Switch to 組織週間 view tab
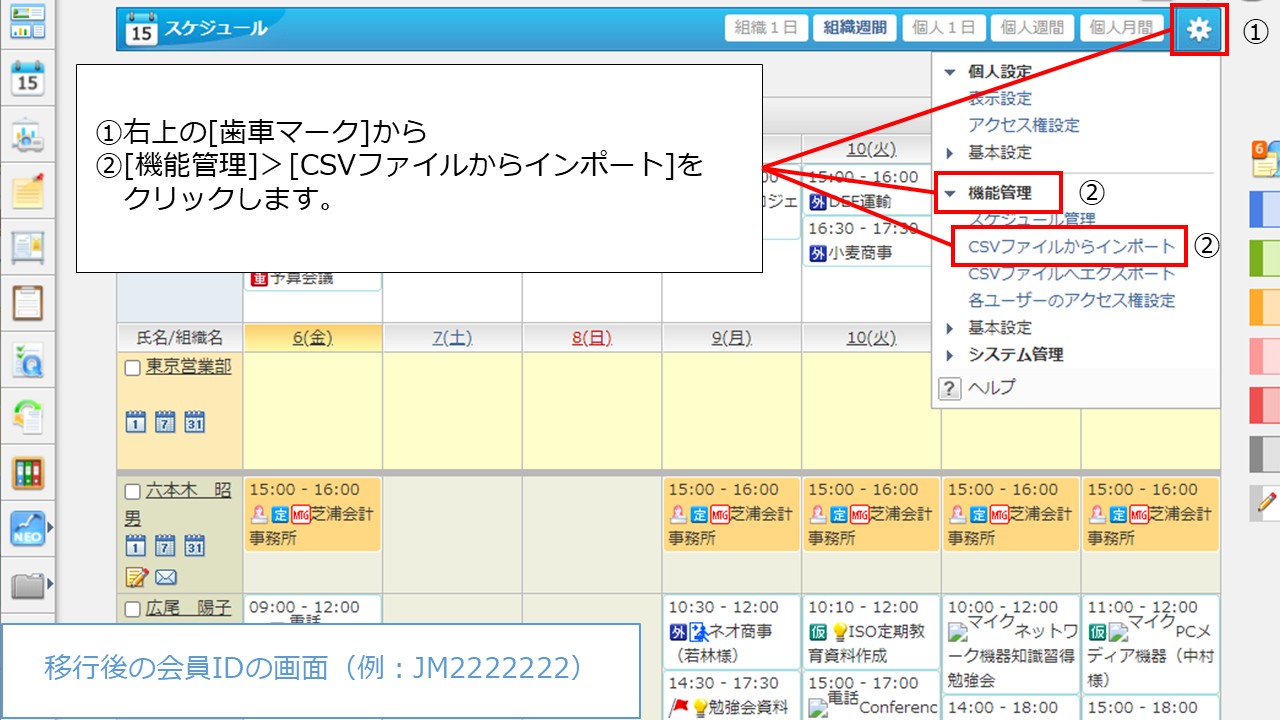Image resolution: width=1280 pixels, height=720 pixels. [854, 28]
